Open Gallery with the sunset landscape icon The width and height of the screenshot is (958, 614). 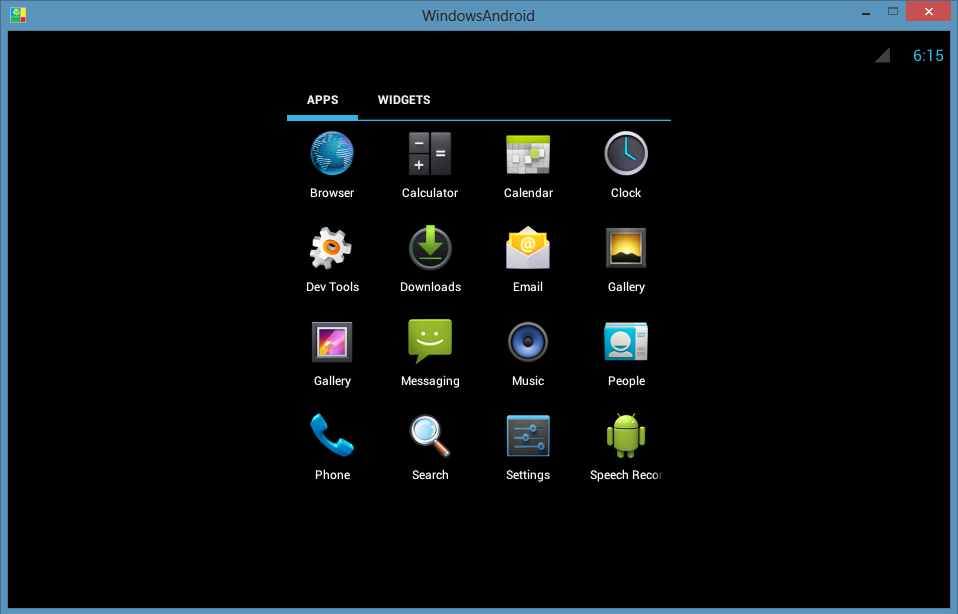coord(626,248)
